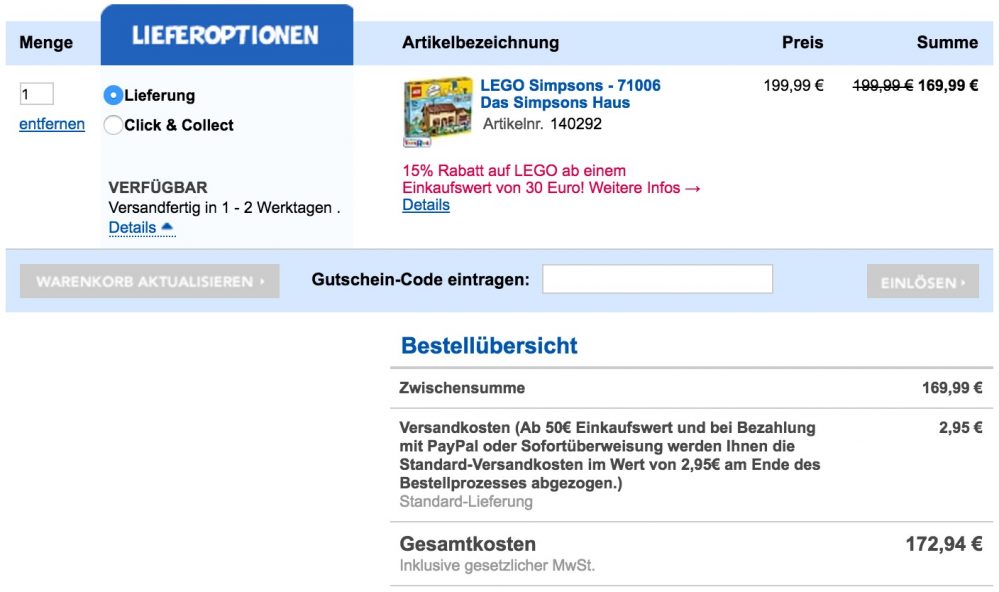Click the Preis column header
The width and height of the screenshot is (999, 592).
(x=802, y=42)
